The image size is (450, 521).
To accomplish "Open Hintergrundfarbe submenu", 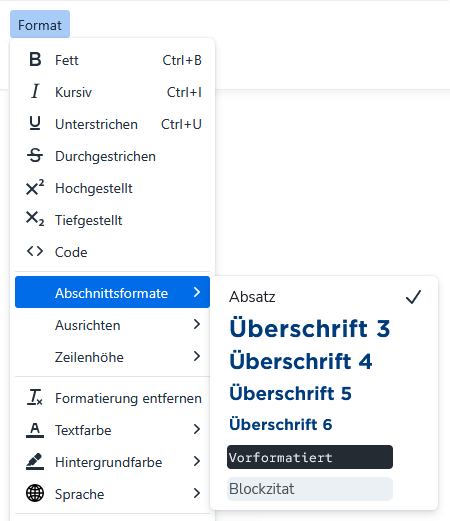I will coord(112,461).
